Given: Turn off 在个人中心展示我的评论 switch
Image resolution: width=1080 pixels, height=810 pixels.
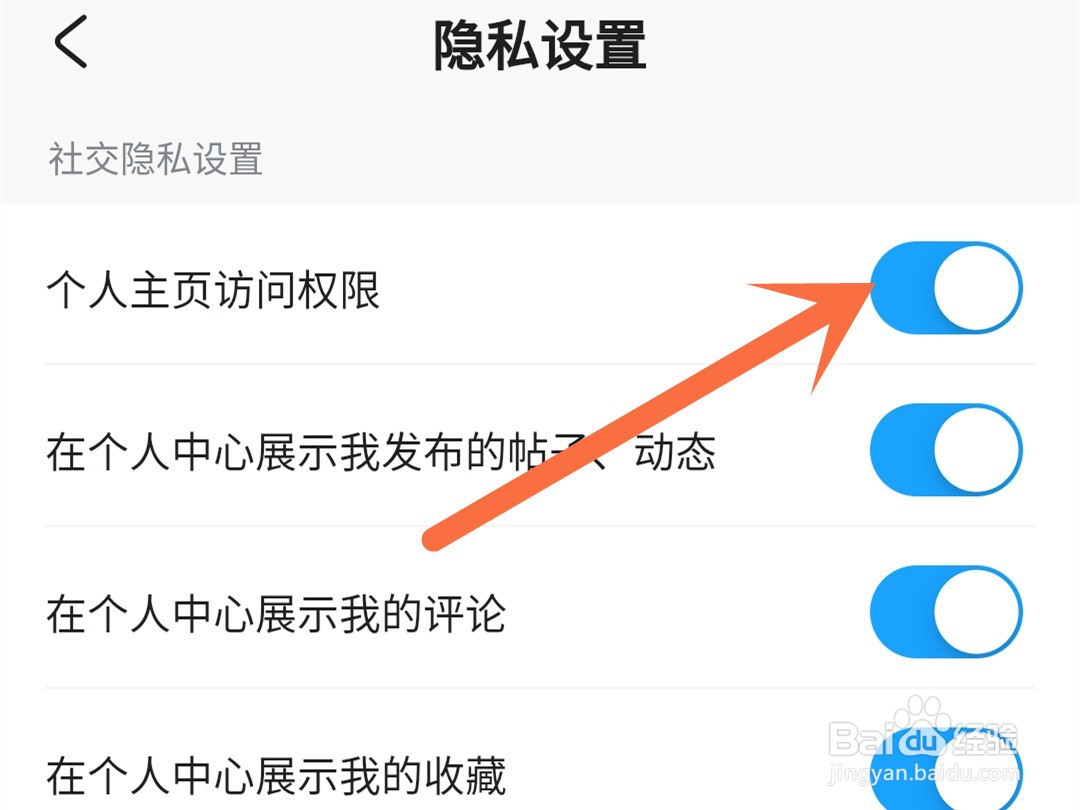Looking at the screenshot, I should pyautogui.click(x=946, y=612).
